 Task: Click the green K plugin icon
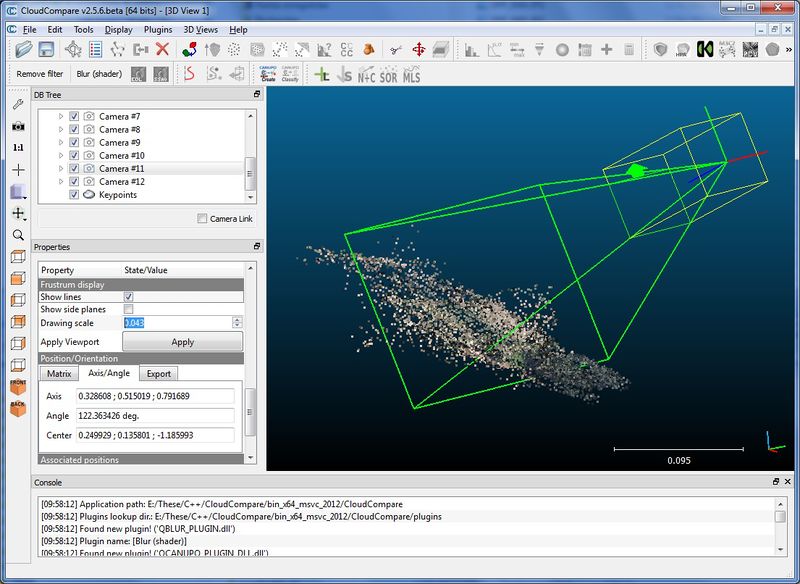(705, 49)
